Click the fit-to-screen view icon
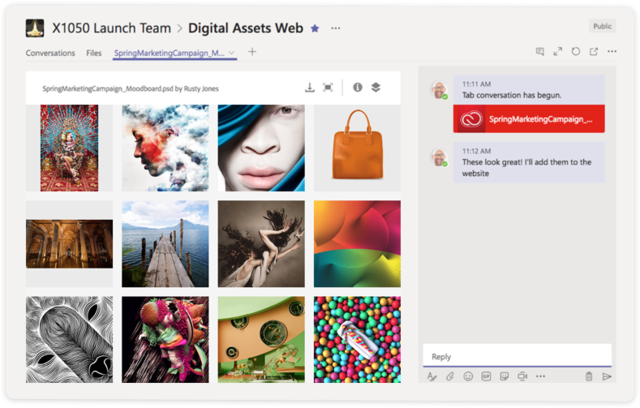Viewport: 640px width, 408px height. coord(328,87)
